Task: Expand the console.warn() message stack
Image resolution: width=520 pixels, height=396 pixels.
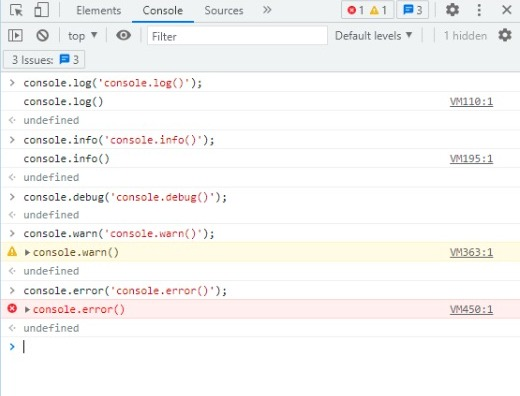Action: click(x=27, y=253)
